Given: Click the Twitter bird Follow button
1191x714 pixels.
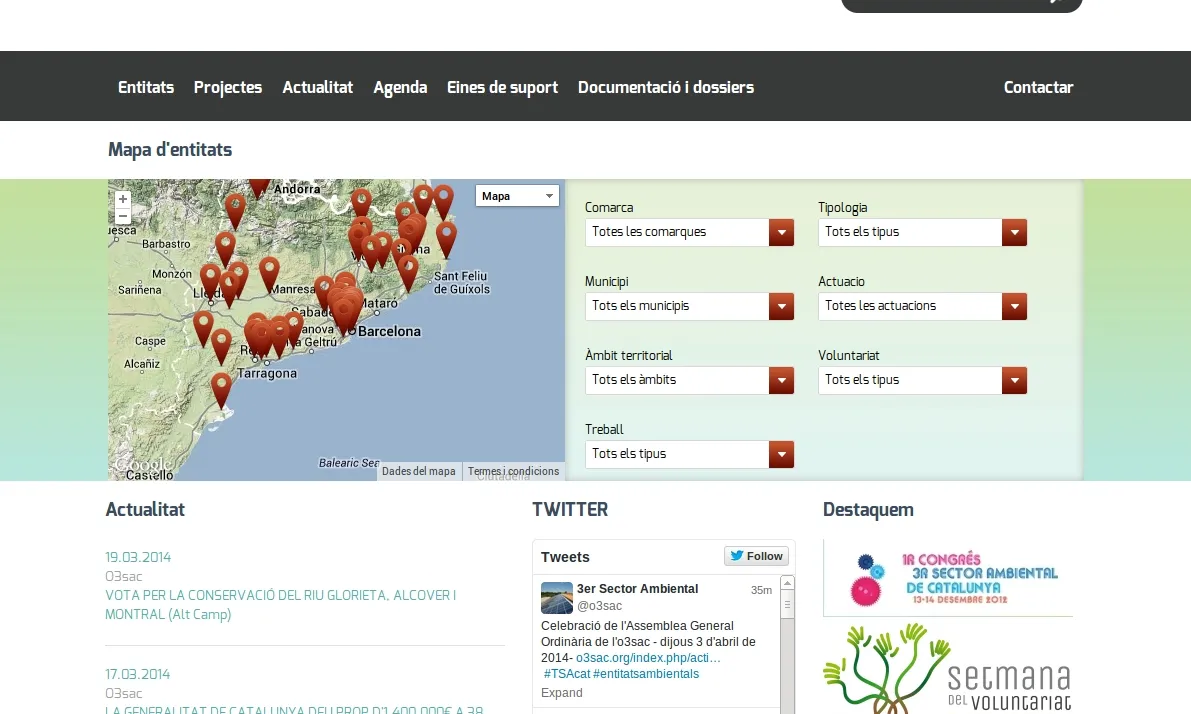Looking at the screenshot, I should (x=757, y=556).
